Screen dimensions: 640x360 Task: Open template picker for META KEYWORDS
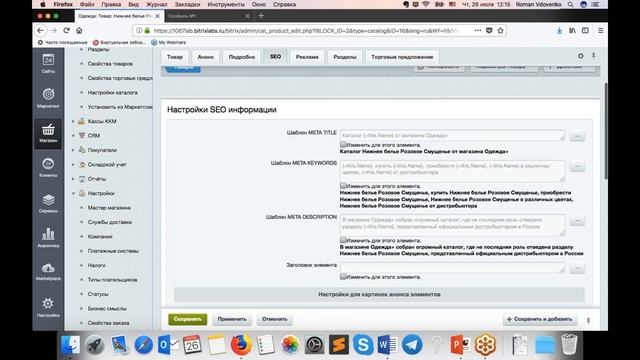(x=577, y=166)
